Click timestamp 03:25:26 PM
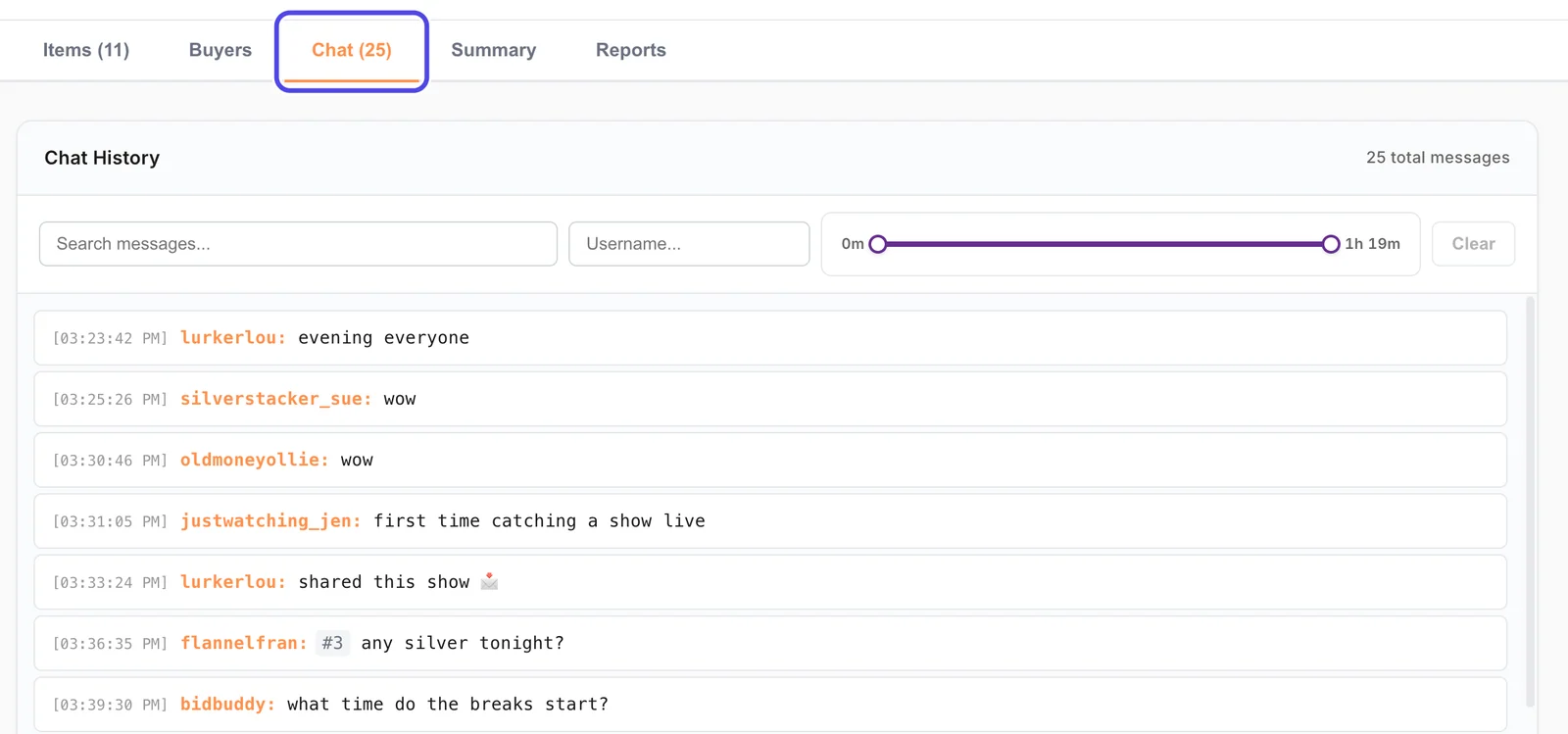1568x734 pixels. pyautogui.click(x=110, y=400)
